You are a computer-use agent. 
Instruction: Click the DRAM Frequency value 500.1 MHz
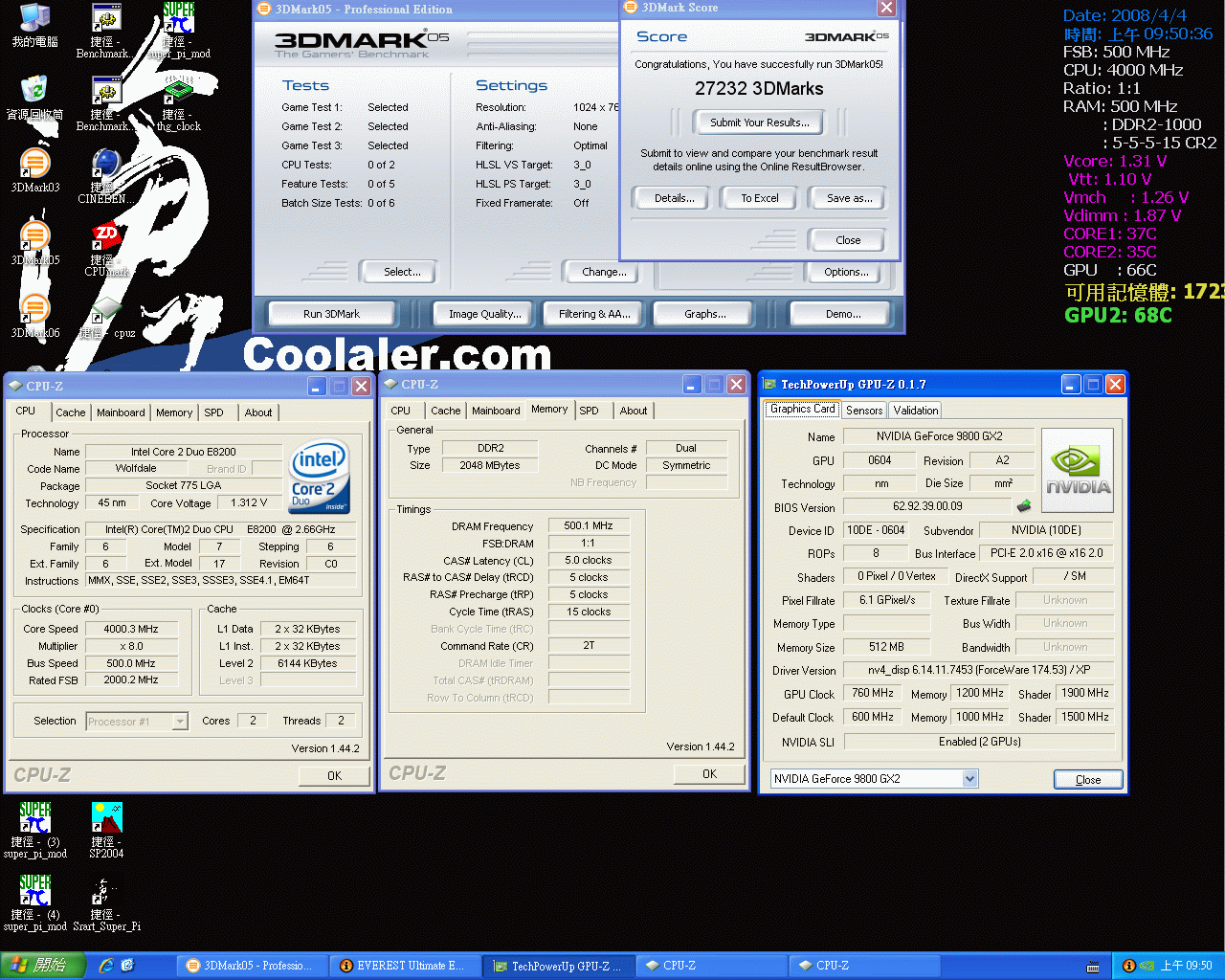click(589, 525)
